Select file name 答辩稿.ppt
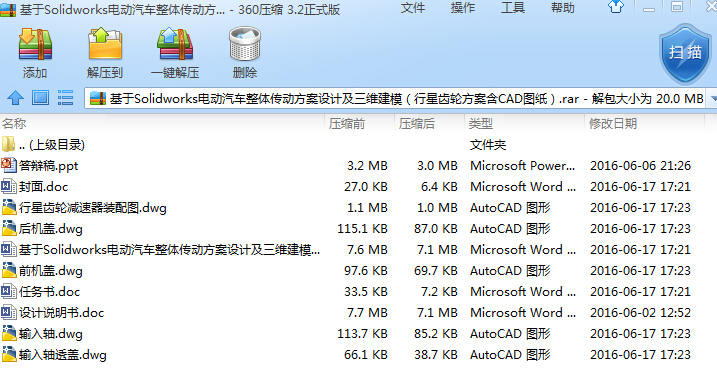This screenshot has height=370, width=717. coord(48,166)
